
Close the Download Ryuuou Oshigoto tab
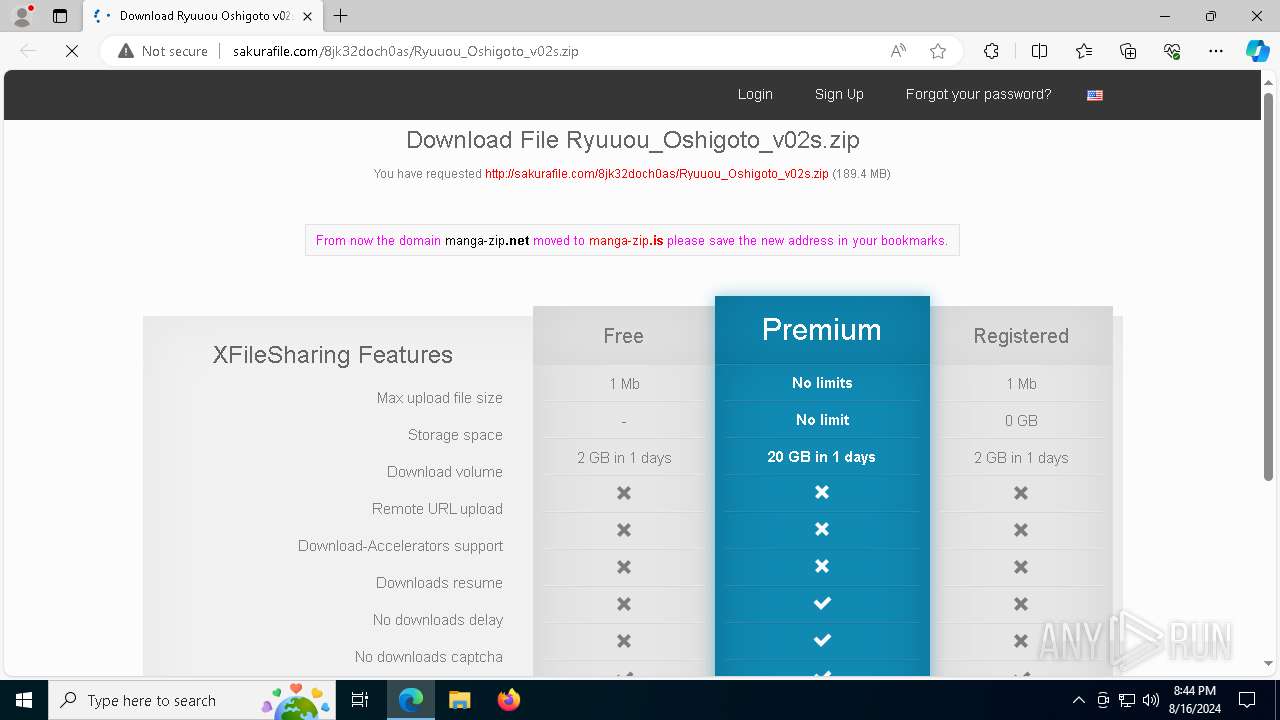coord(308,16)
